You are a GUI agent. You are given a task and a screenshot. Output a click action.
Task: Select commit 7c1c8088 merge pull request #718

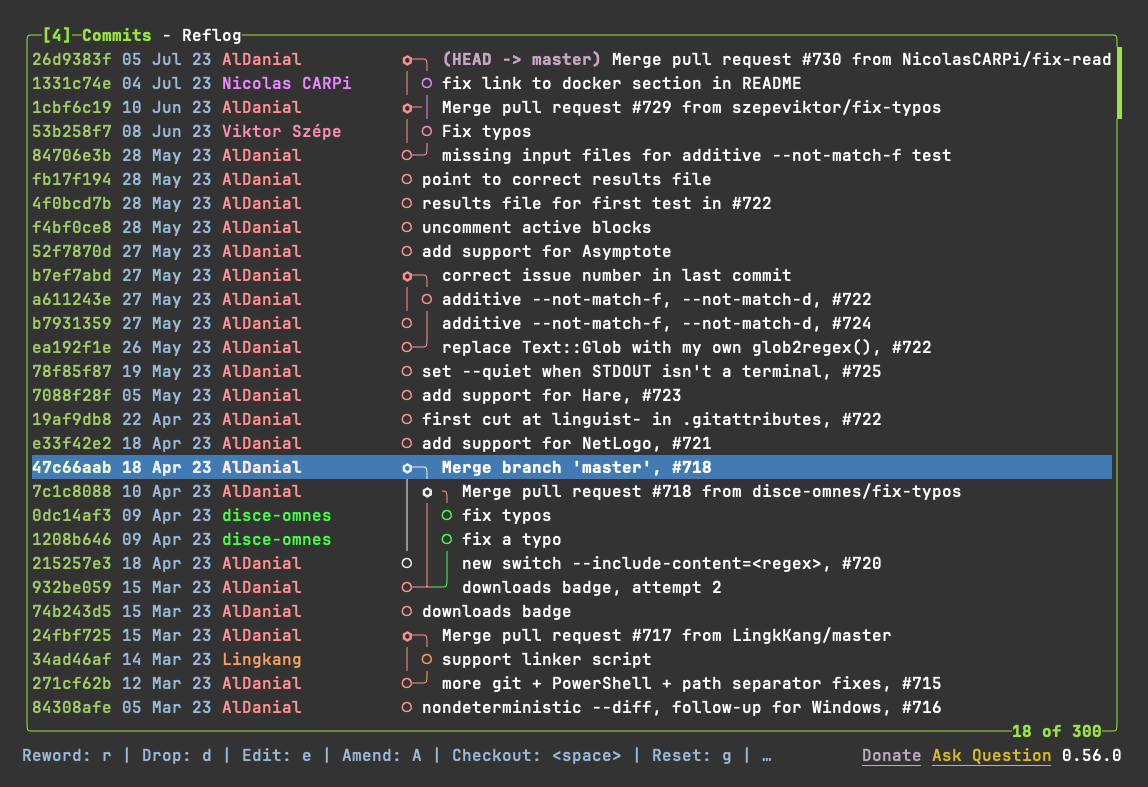pyautogui.click(x=572, y=492)
